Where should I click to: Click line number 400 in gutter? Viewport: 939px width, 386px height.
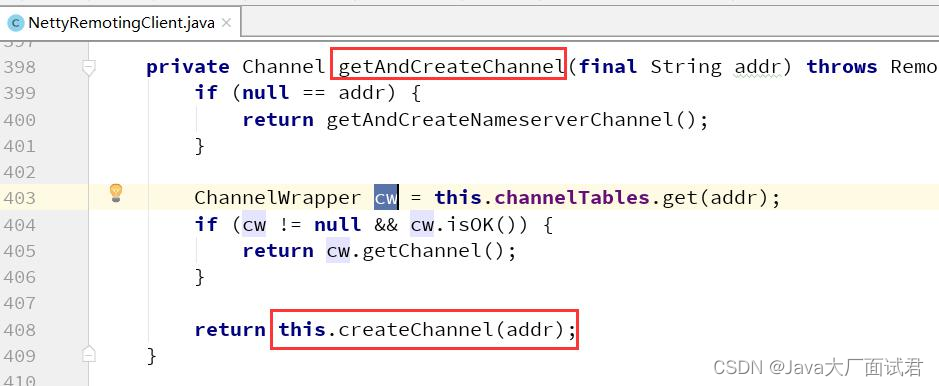(x=20, y=120)
